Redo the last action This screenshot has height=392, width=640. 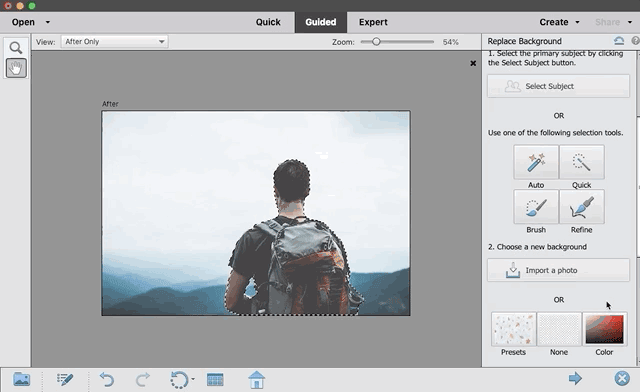[x=142, y=379]
